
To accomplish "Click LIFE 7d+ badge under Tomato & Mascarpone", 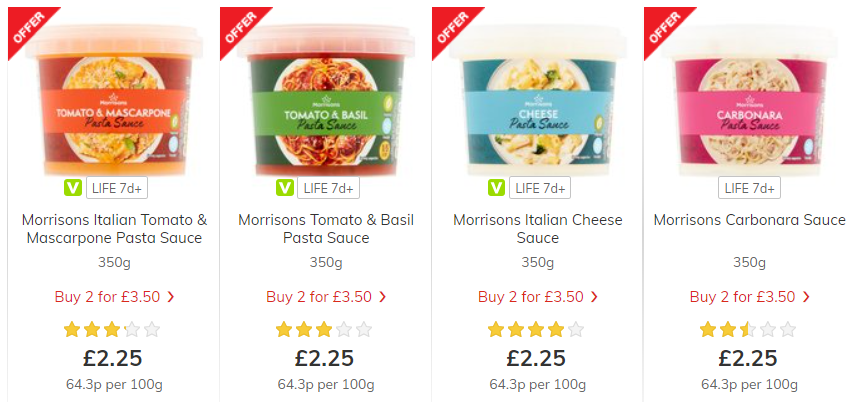I will 116,188.
